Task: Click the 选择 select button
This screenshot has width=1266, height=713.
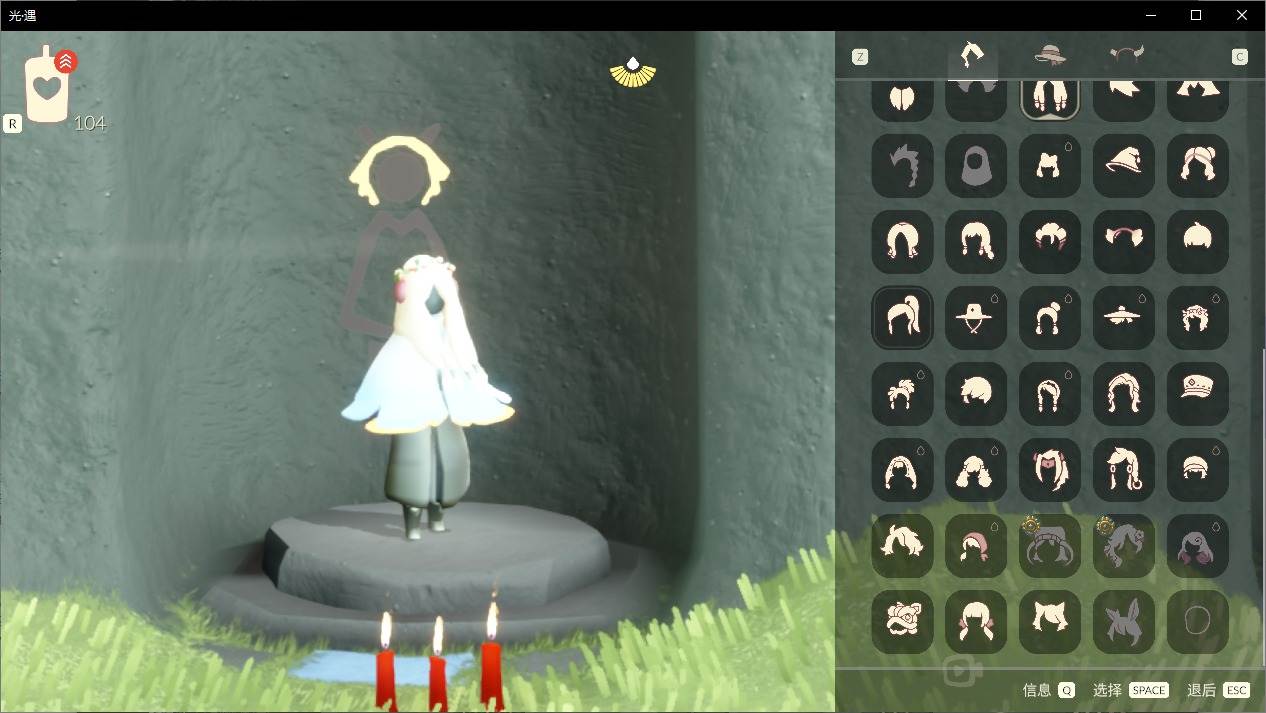Action: pos(1131,690)
